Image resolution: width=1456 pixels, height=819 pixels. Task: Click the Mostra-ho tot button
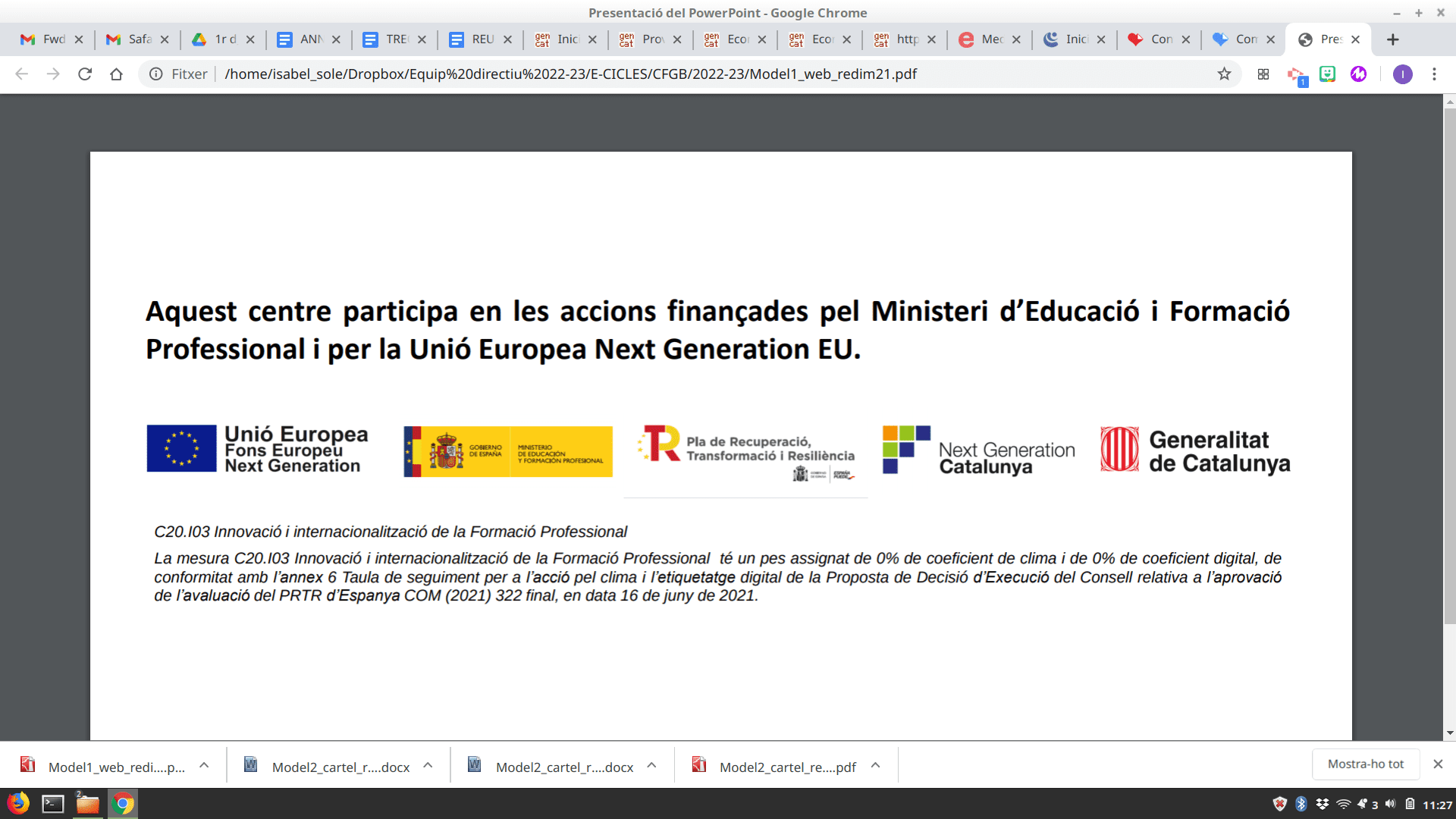pyautogui.click(x=1365, y=764)
